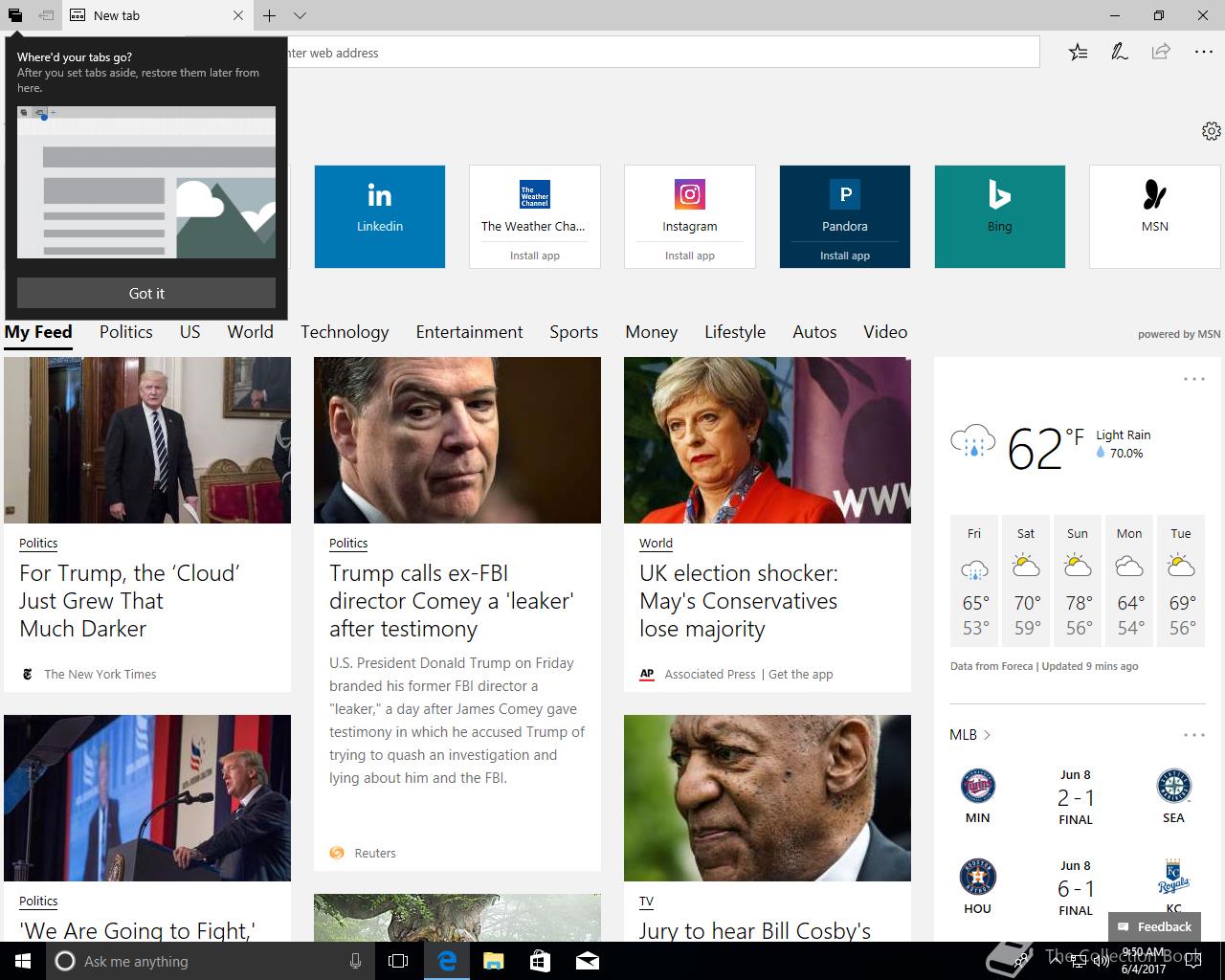The width and height of the screenshot is (1225, 980).
Task: Switch to the Video feed tab
Action: pyautogui.click(x=885, y=332)
